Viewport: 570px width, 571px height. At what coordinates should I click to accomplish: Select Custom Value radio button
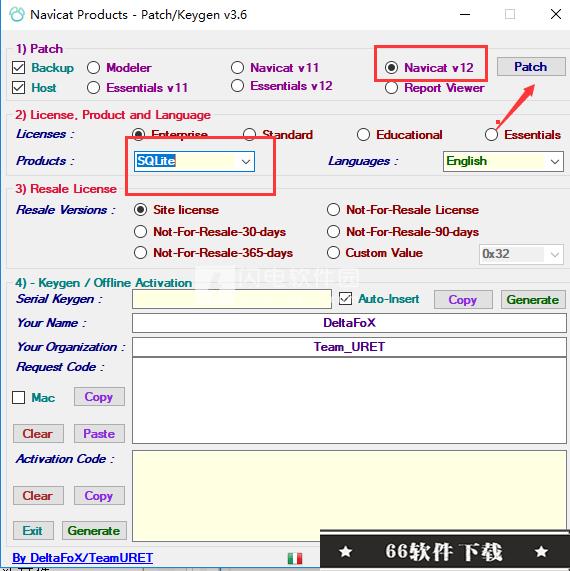tap(333, 253)
